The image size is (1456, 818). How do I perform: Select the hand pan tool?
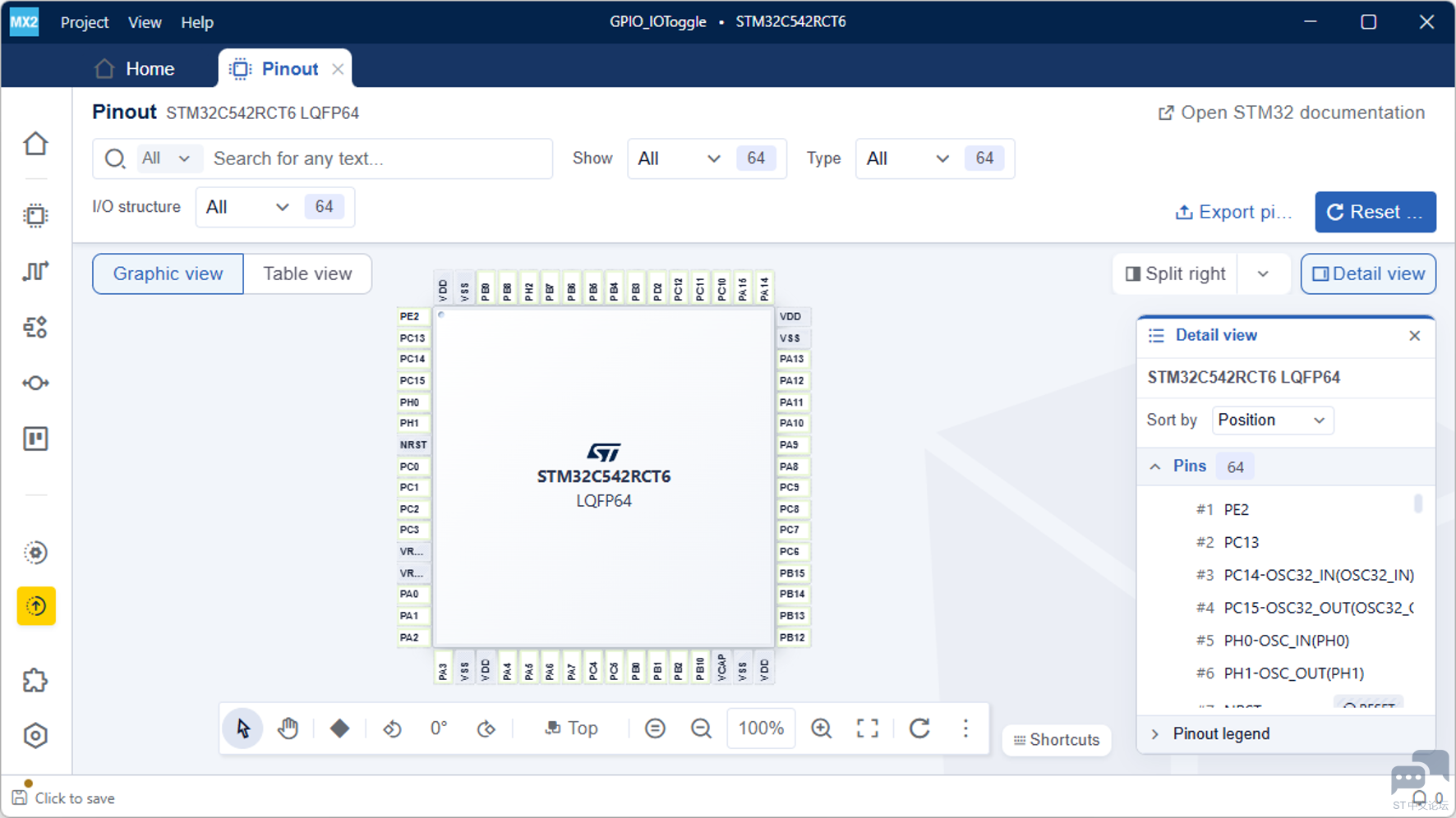288,728
